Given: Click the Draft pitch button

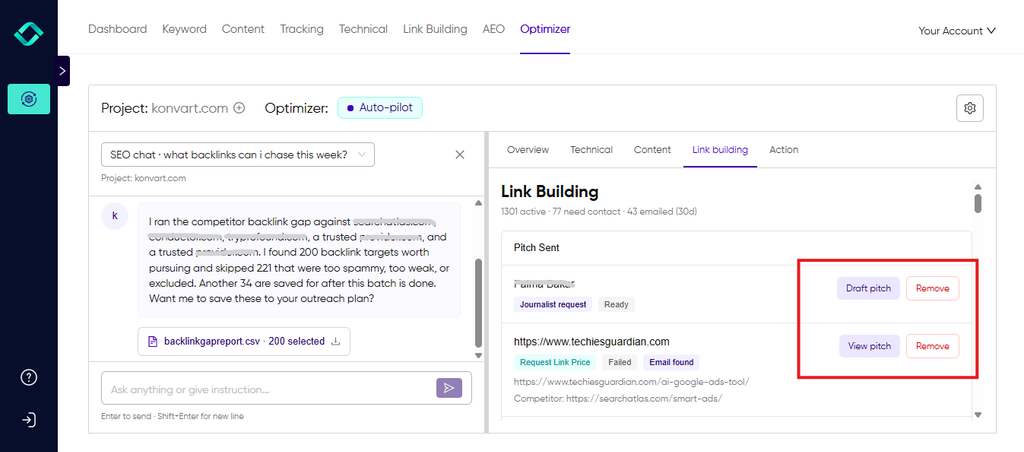Looking at the screenshot, I should pyautogui.click(x=868, y=288).
